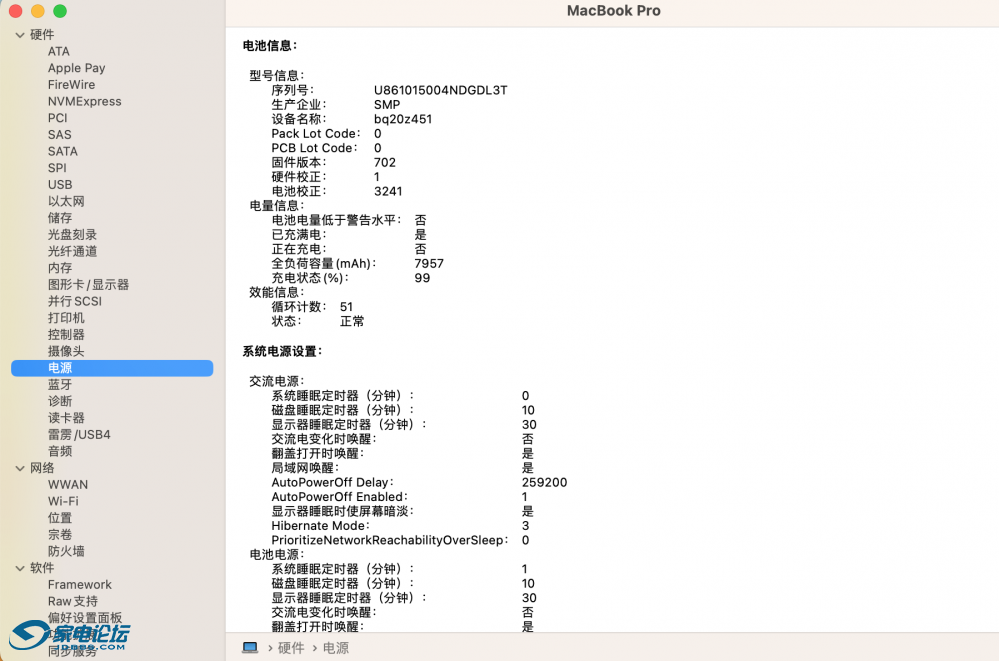Collapse the 网络 section chevron

coord(20,469)
